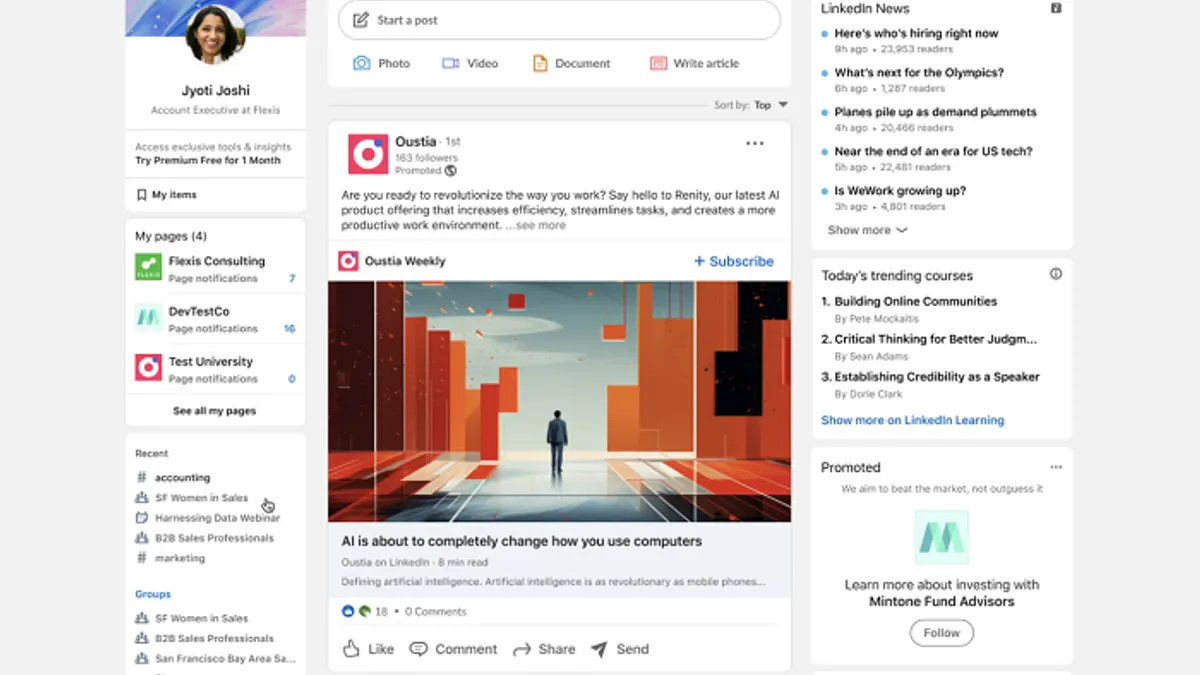The image size is (1200, 675).
Task: Click Show more on LinkedIn Learning
Action: click(912, 420)
